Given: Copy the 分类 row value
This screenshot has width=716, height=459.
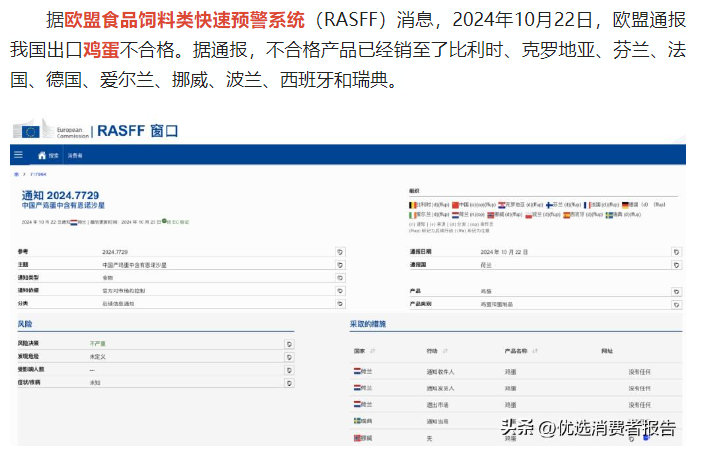Looking at the screenshot, I should (340, 304).
